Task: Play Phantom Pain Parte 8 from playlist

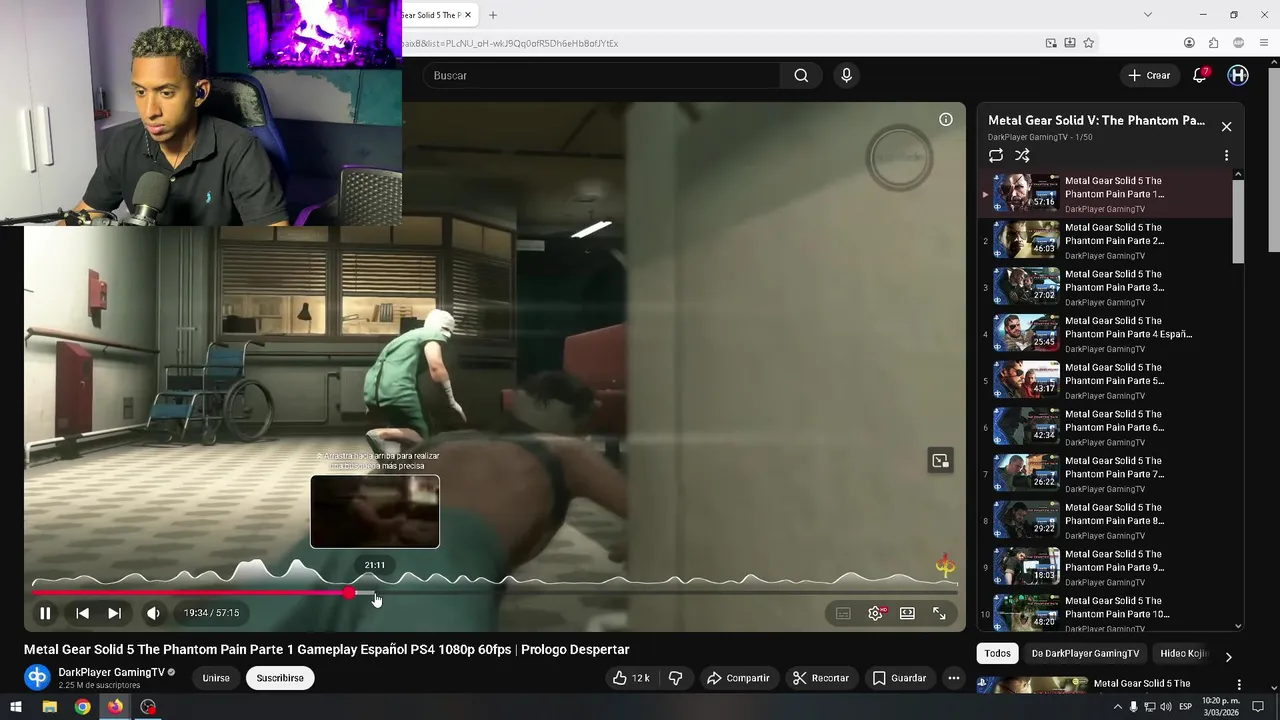Action: [1105, 520]
